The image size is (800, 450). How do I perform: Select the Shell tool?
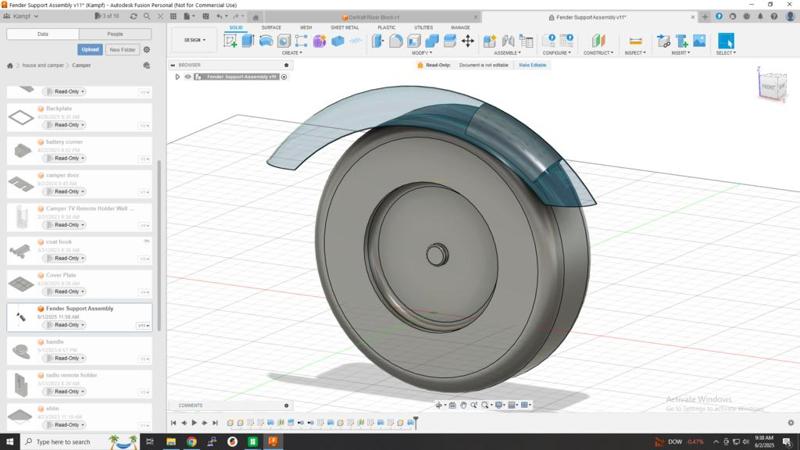point(414,41)
